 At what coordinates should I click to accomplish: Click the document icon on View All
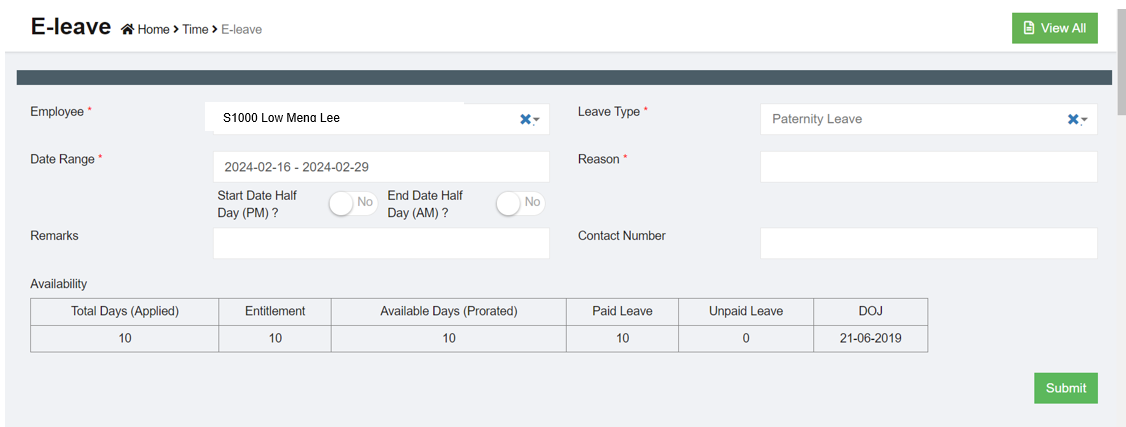[x=1028, y=28]
